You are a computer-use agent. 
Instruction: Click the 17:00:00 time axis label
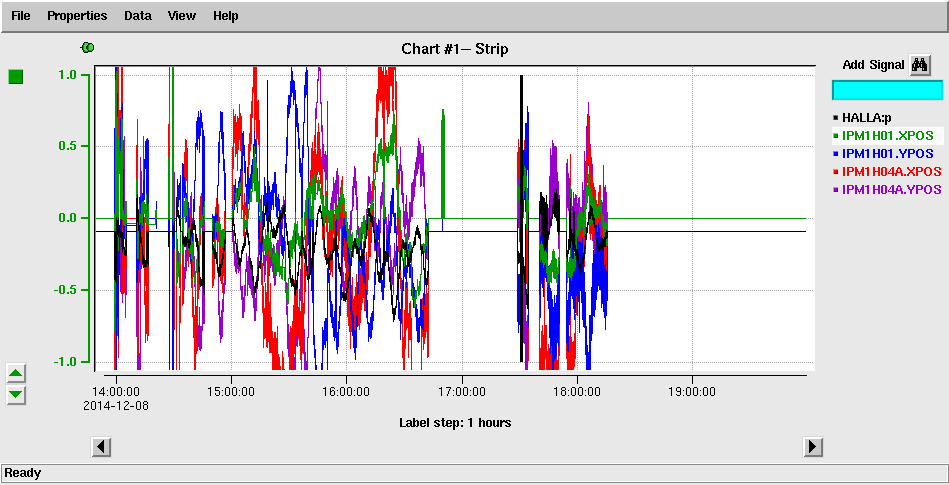461,392
